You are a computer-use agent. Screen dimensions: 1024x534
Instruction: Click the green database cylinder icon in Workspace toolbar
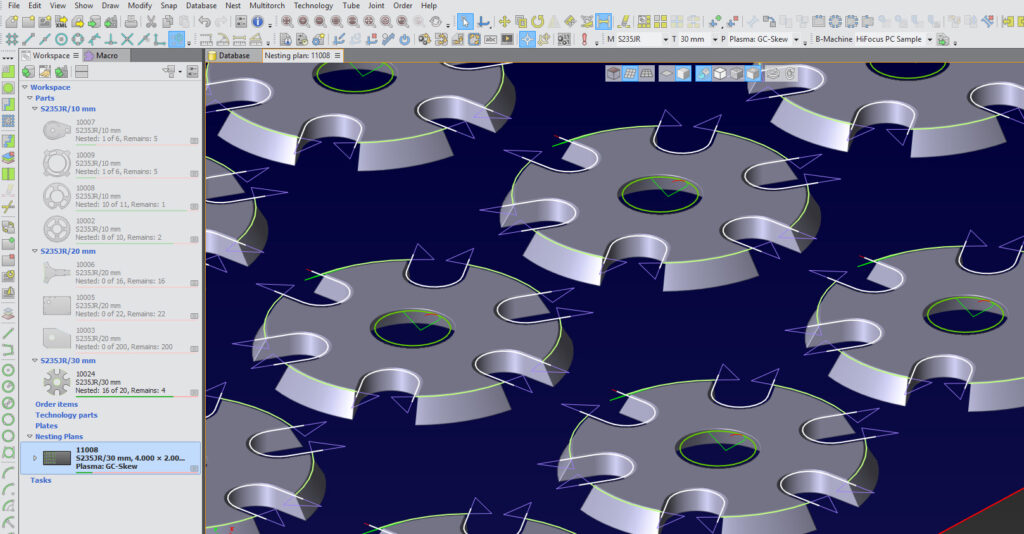click(x=28, y=71)
